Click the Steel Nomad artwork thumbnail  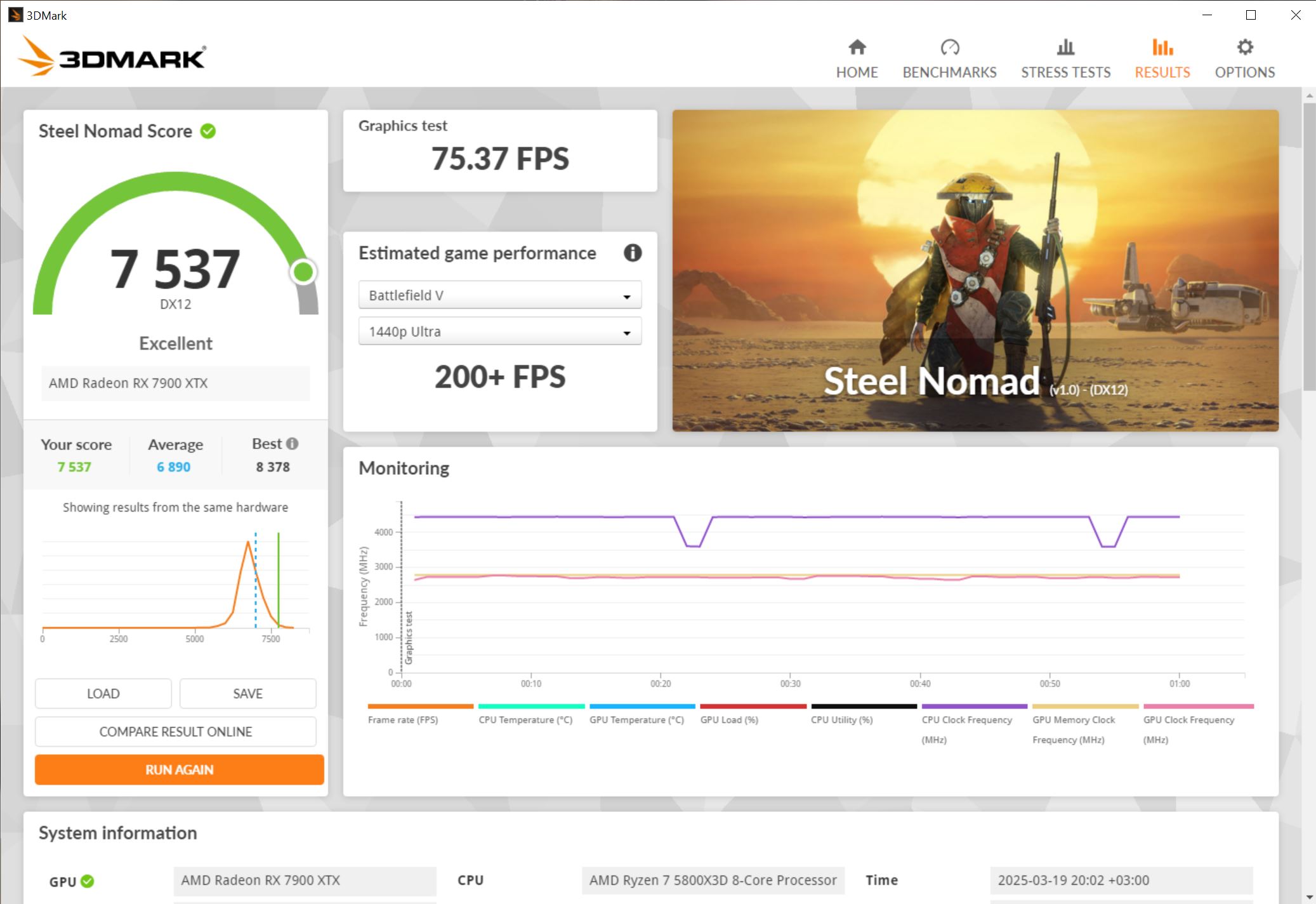(x=975, y=270)
